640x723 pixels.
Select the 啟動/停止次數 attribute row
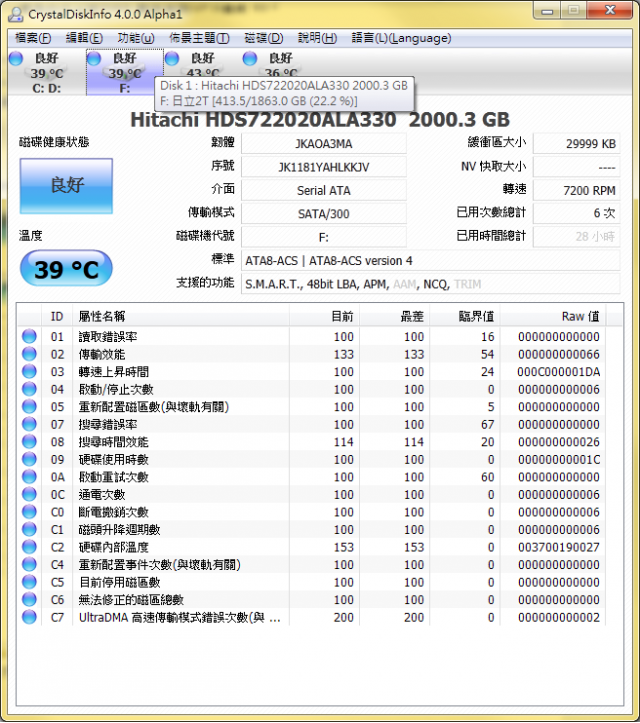(x=312, y=389)
